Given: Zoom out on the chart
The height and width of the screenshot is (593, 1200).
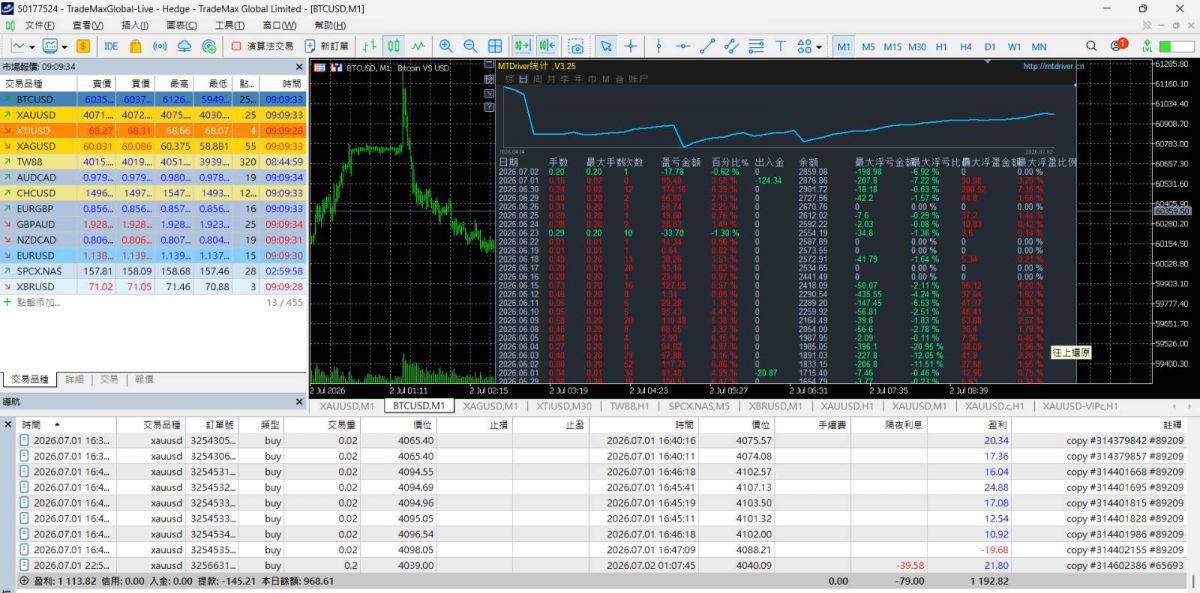Looking at the screenshot, I should pyautogui.click(x=470, y=46).
